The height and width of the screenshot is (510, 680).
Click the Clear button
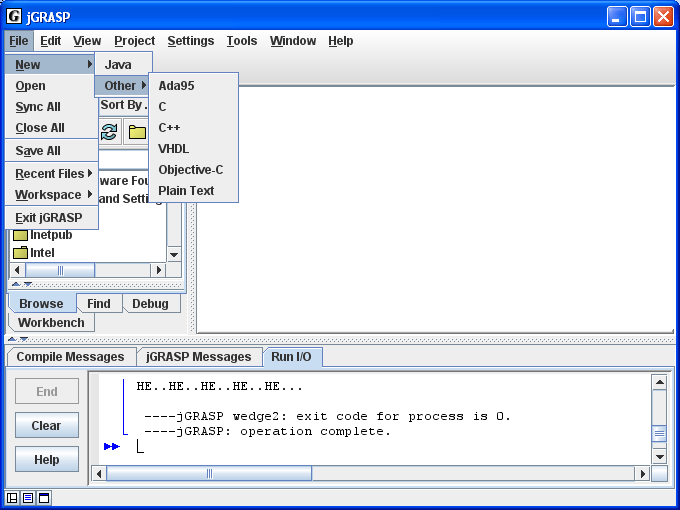[x=47, y=425]
